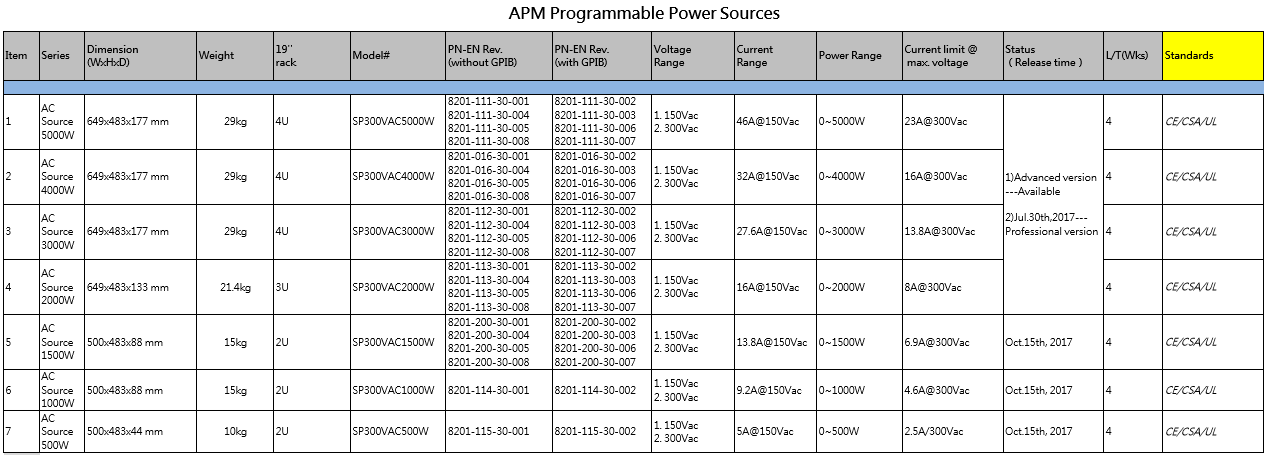This screenshot has height=455, width=1266.
Task: Click Current limit @ max. voltage header
Action: 952,56
